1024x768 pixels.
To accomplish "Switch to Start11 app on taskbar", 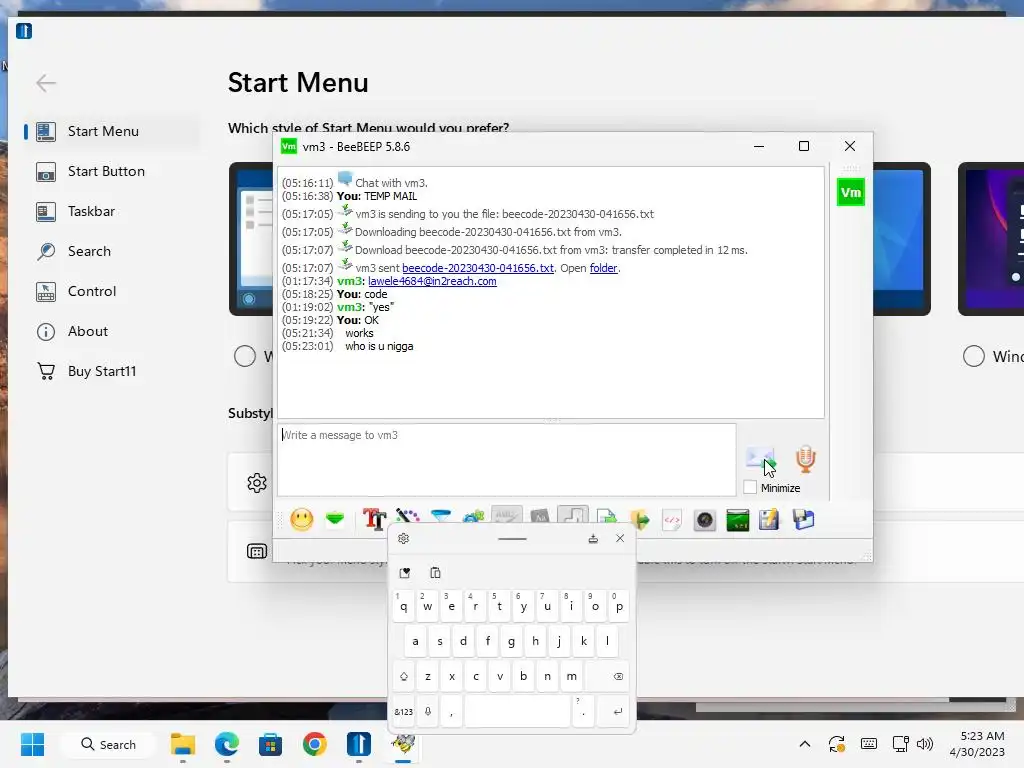I will click(359, 744).
